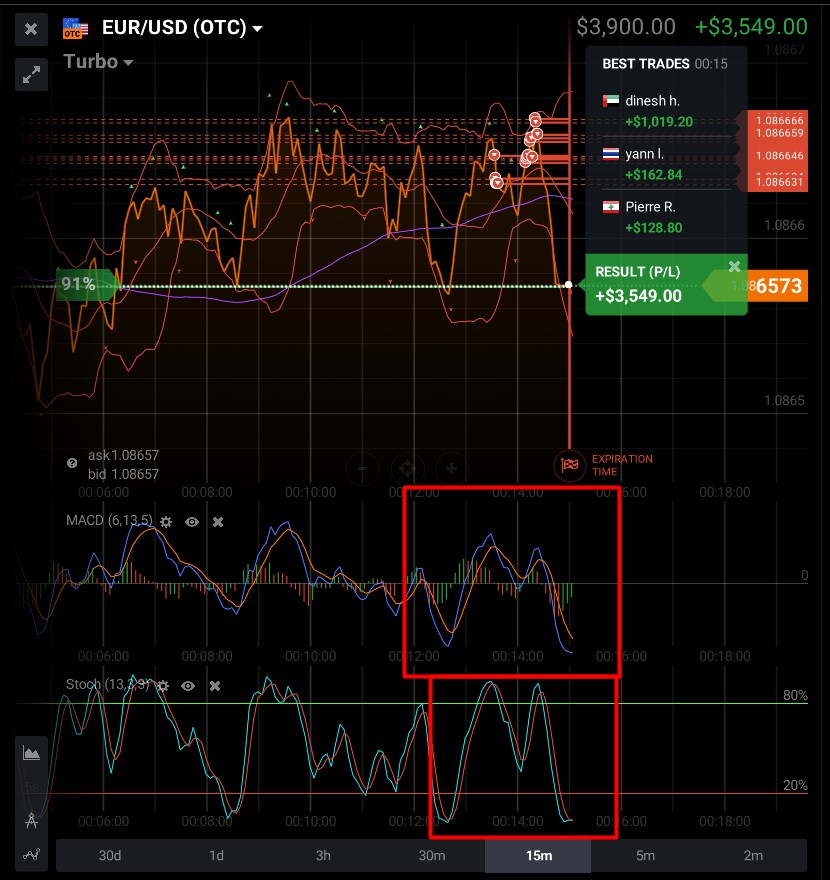Select the 15m timeframe tab
Viewport: 830px width, 880px height.
click(538, 855)
